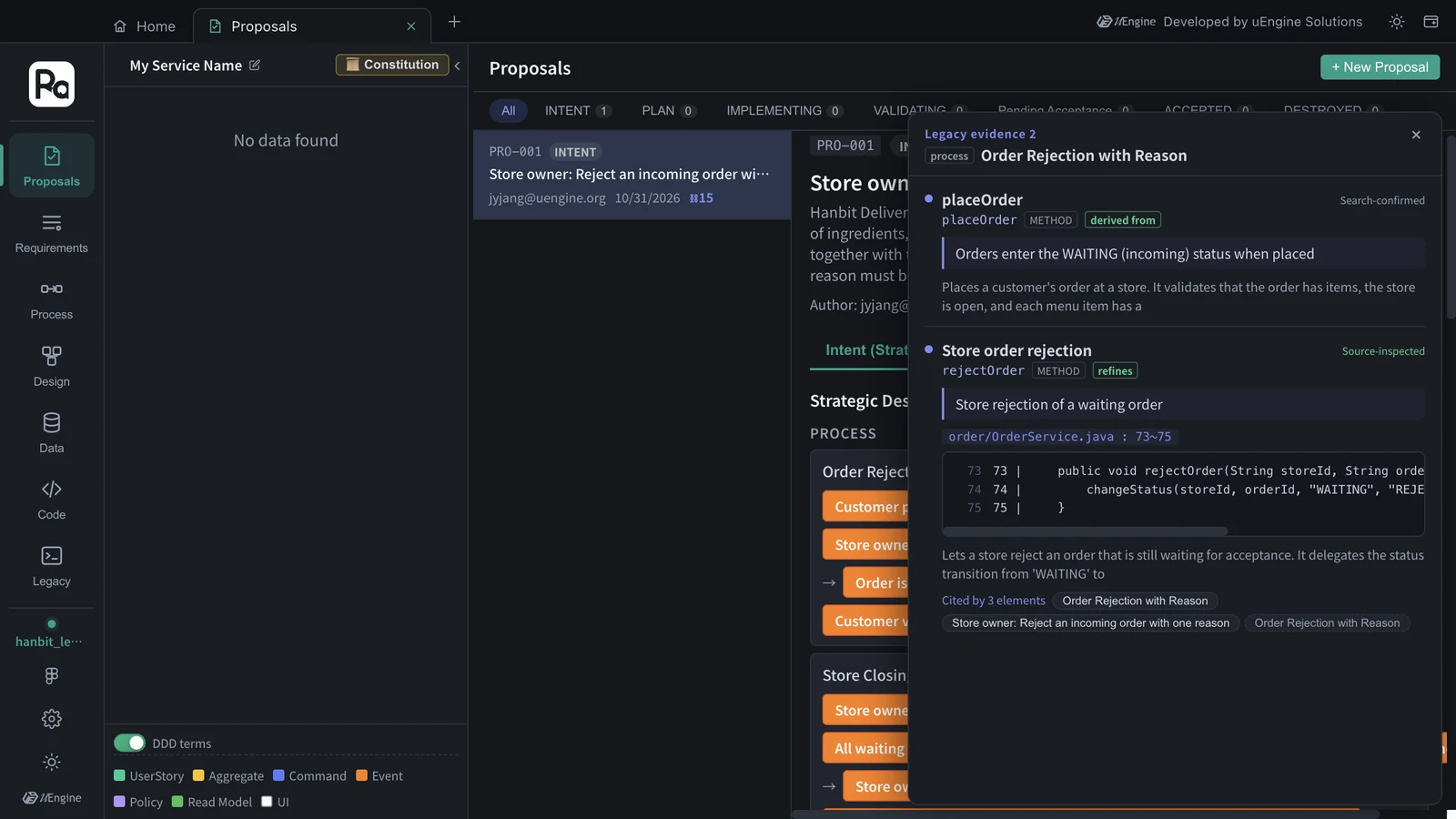The image size is (1456, 819).
Task: Click the UserStory green legend swatch
Action: (x=119, y=775)
